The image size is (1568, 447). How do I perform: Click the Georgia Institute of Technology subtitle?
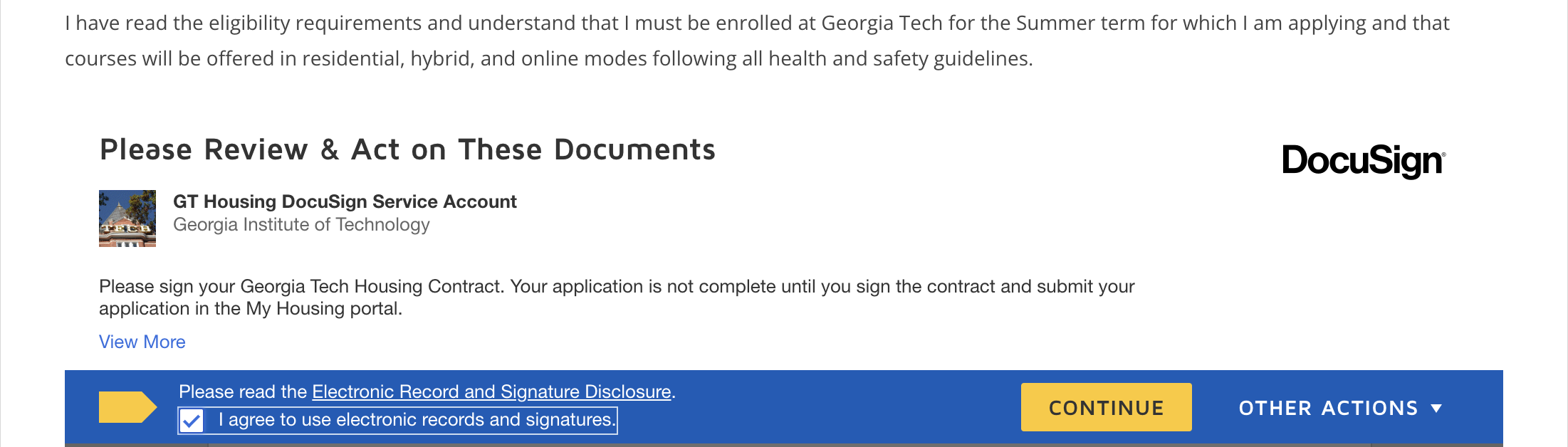(301, 224)
